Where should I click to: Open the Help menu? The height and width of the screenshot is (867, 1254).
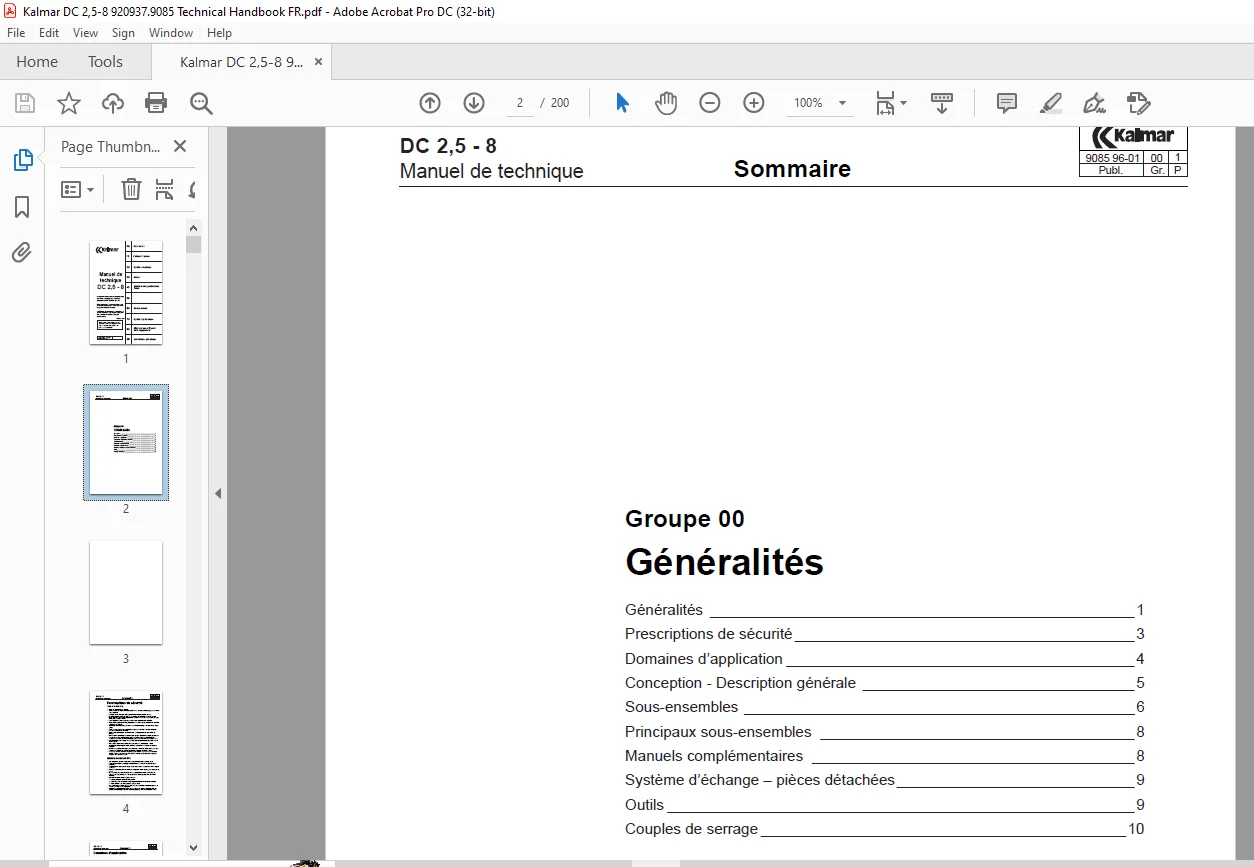219,33
